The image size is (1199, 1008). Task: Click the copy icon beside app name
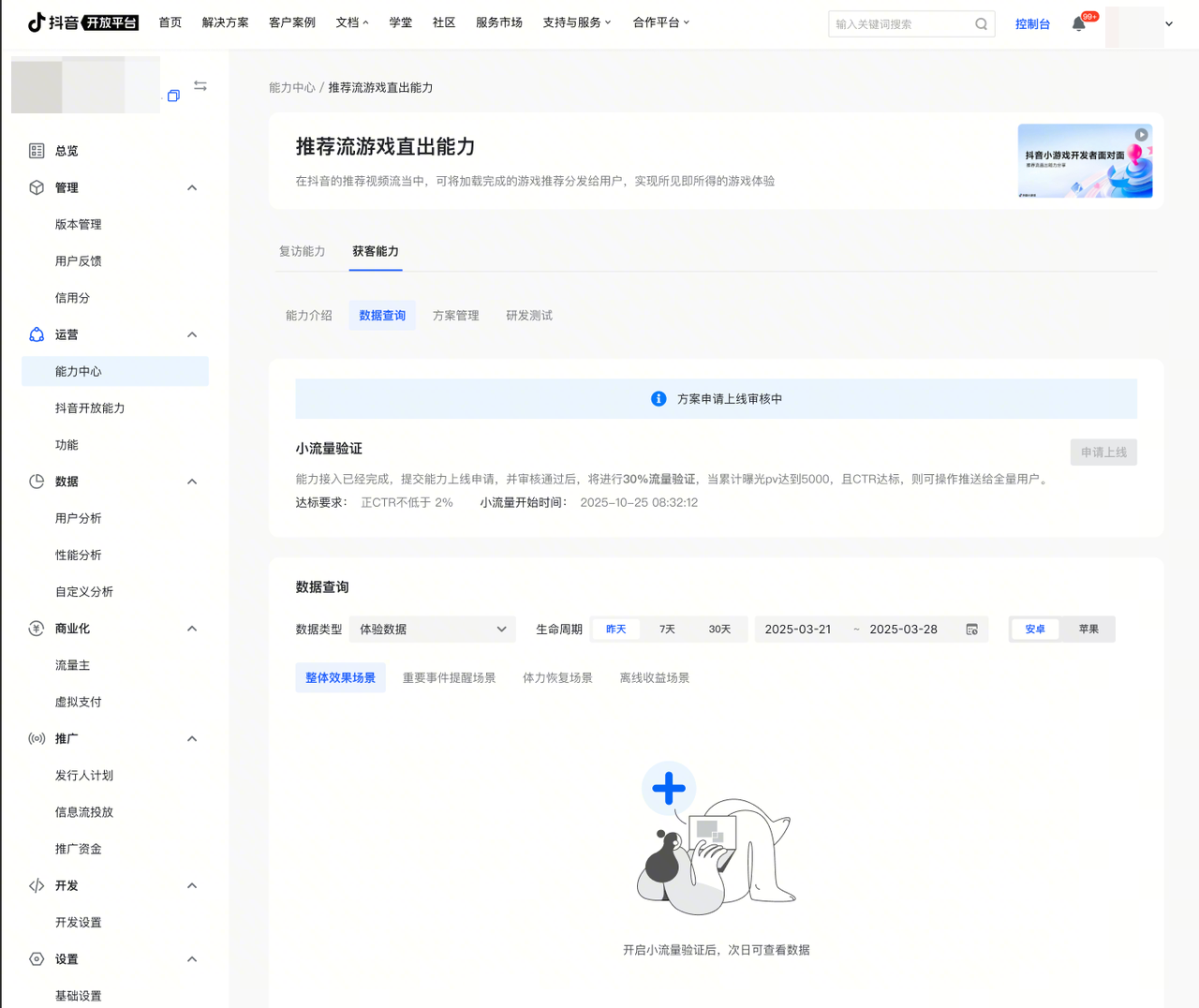[x=173, y=96]
